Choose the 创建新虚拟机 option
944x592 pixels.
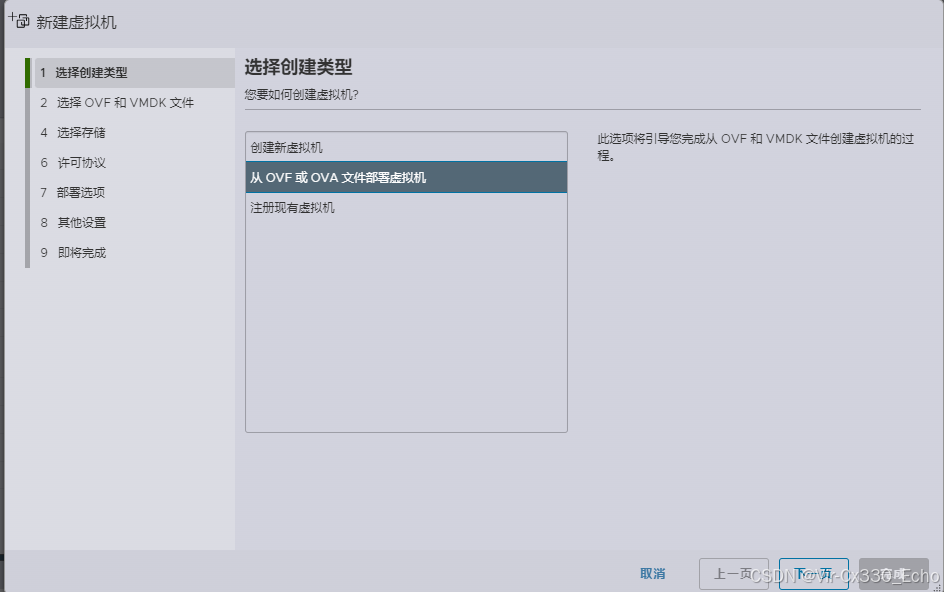[x=406, y=148]
